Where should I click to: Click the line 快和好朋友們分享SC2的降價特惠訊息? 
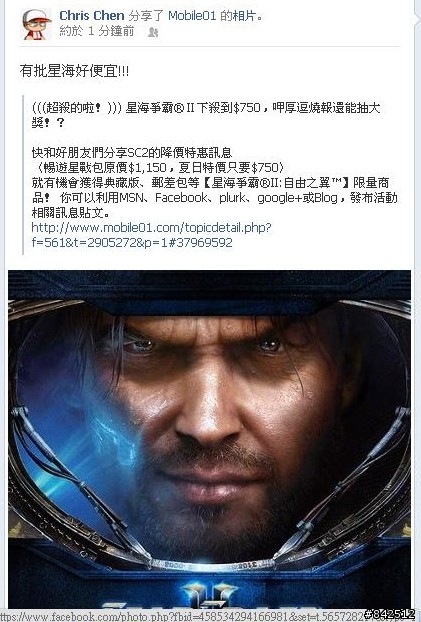click(x=132, y=152)
